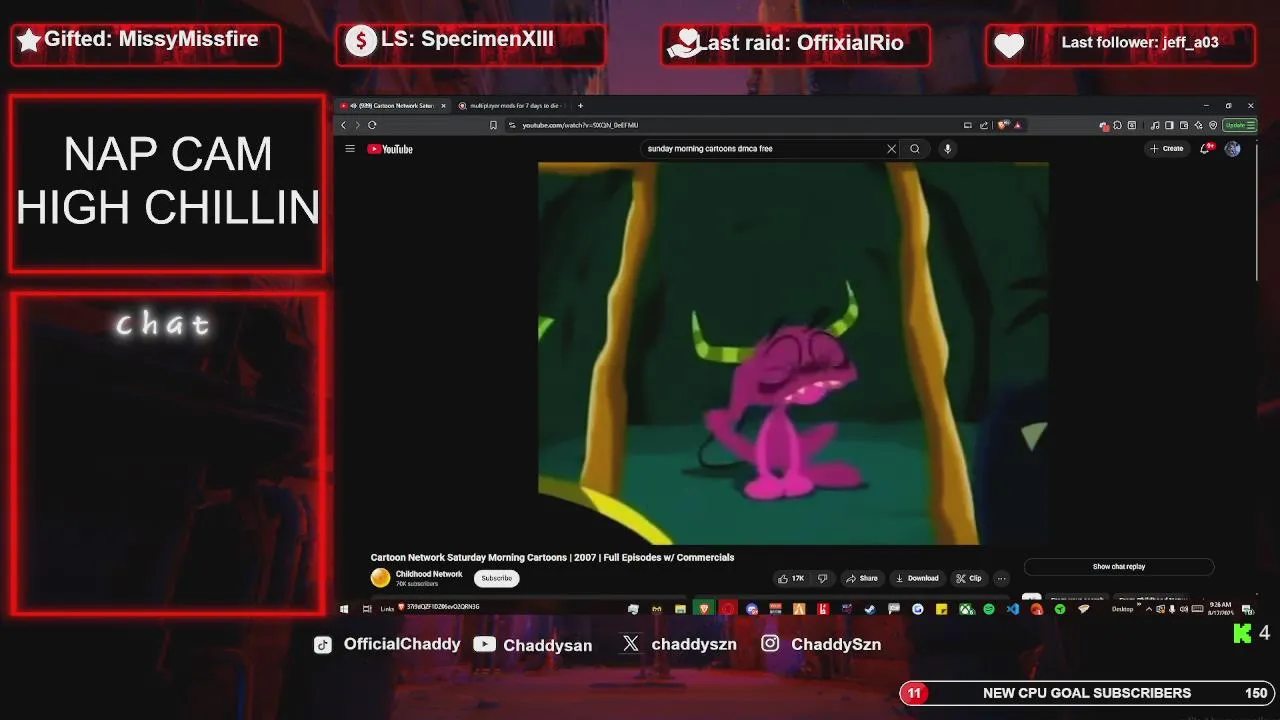
Task: Click the Download button under the video
Action: (x=917, y=578)
